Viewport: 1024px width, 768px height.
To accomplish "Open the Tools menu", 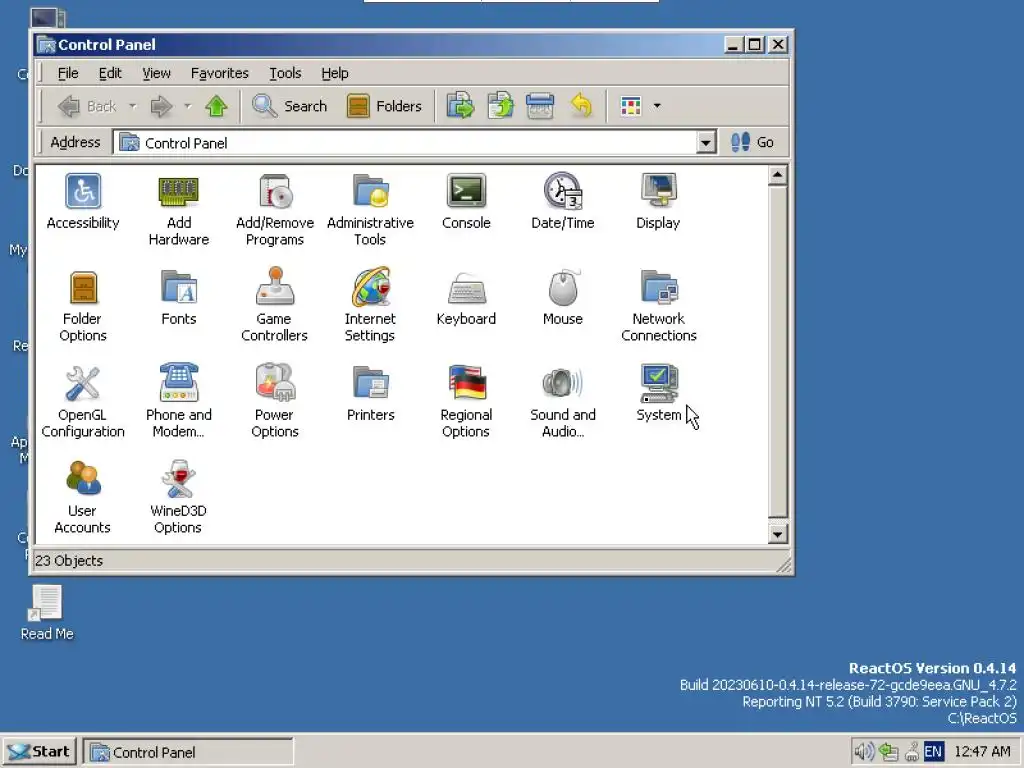I will tap(285, 73).
